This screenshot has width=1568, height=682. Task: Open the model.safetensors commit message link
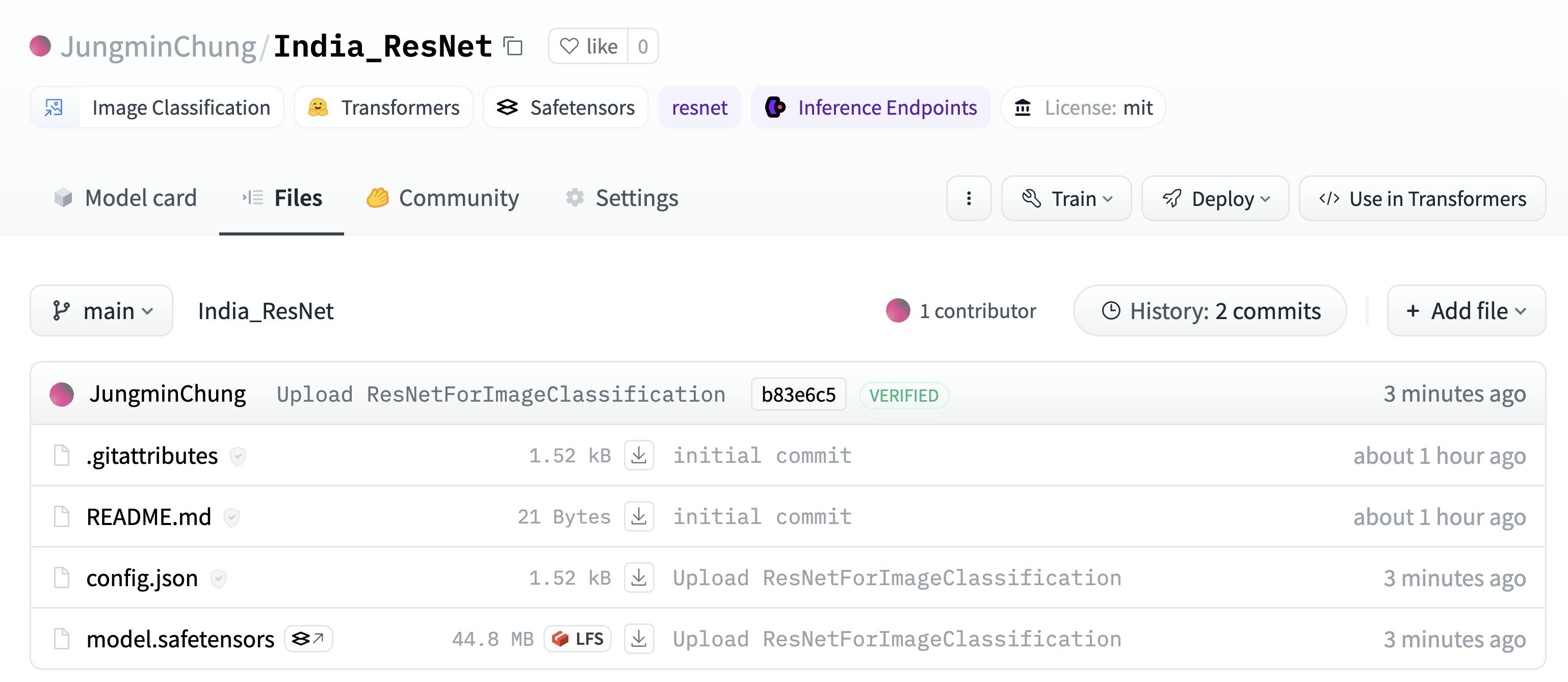[897, 639]
